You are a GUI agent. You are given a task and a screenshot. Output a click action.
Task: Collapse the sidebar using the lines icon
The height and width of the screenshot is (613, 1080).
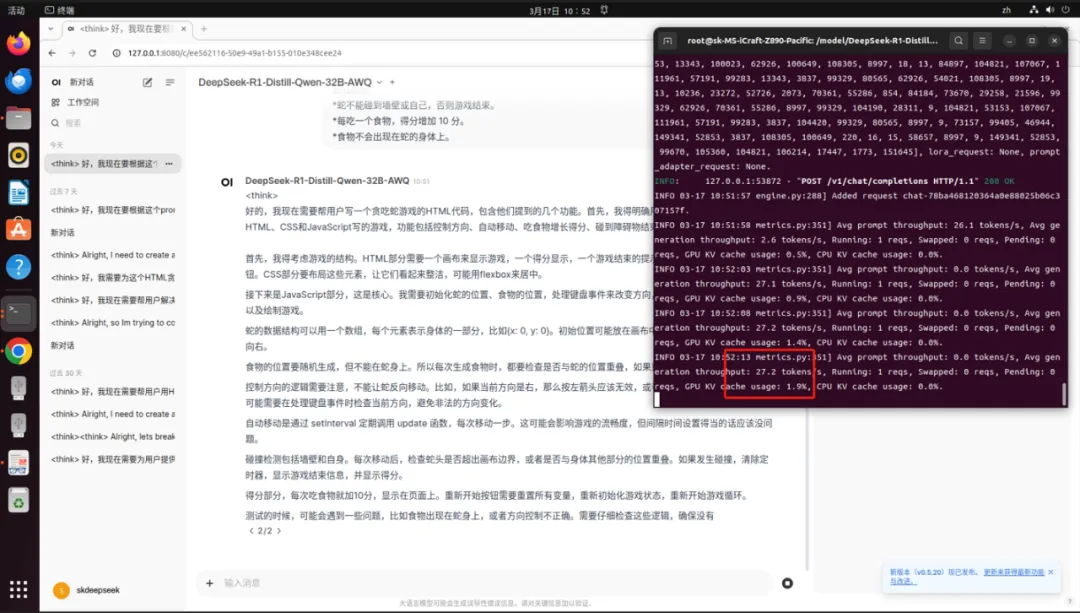[x=170, y=82]
